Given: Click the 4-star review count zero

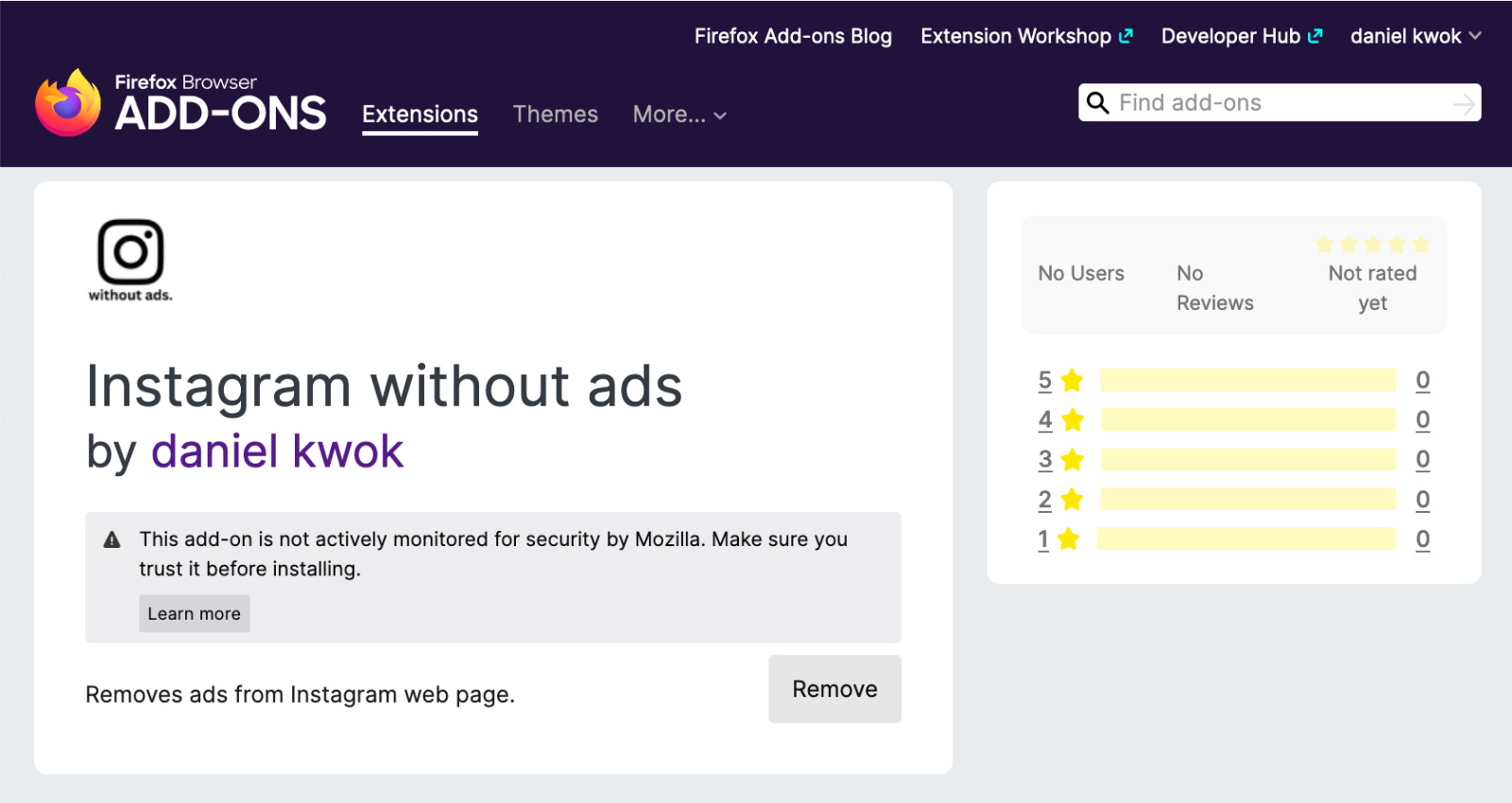Looking at the screenshot, I should click(1422, 419).
